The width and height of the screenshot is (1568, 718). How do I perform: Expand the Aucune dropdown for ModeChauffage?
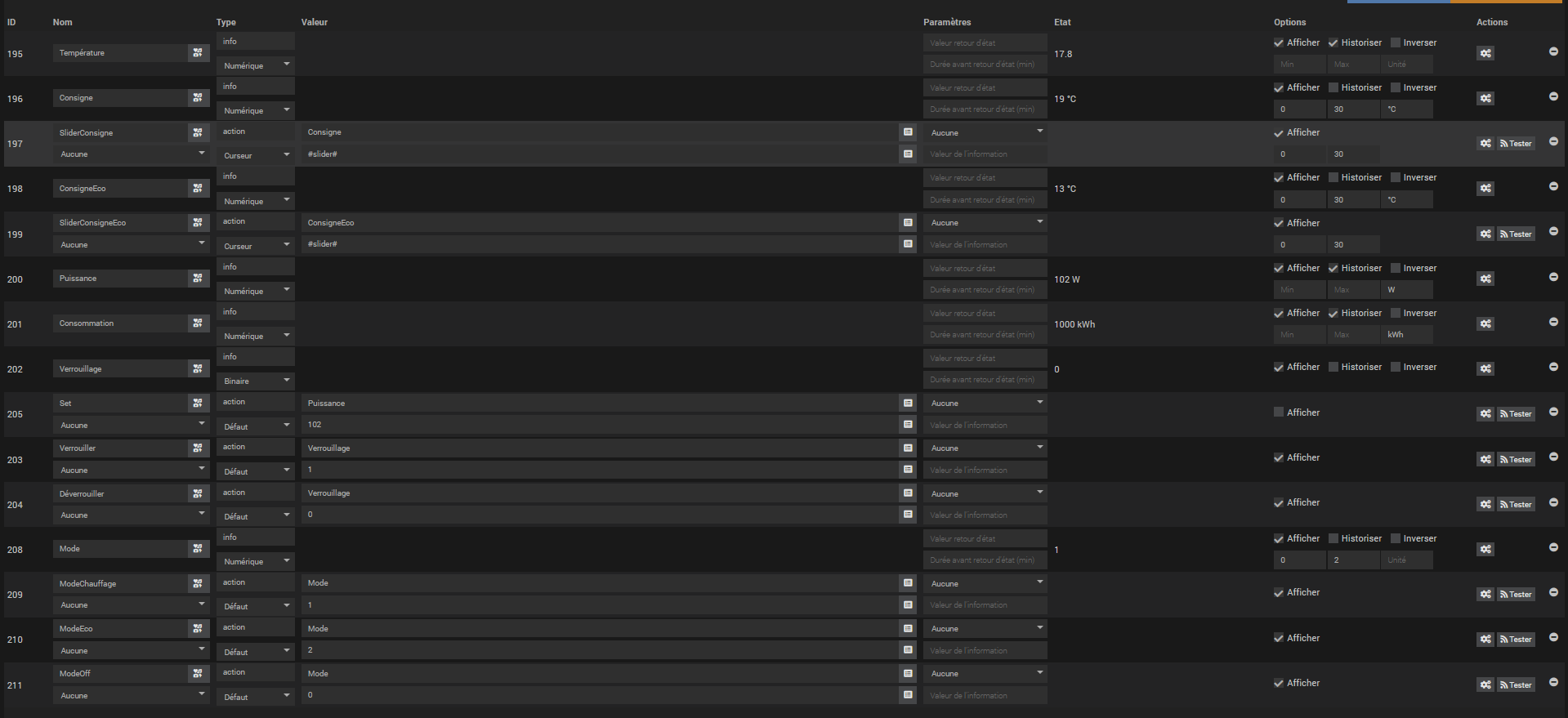point(131,604)
